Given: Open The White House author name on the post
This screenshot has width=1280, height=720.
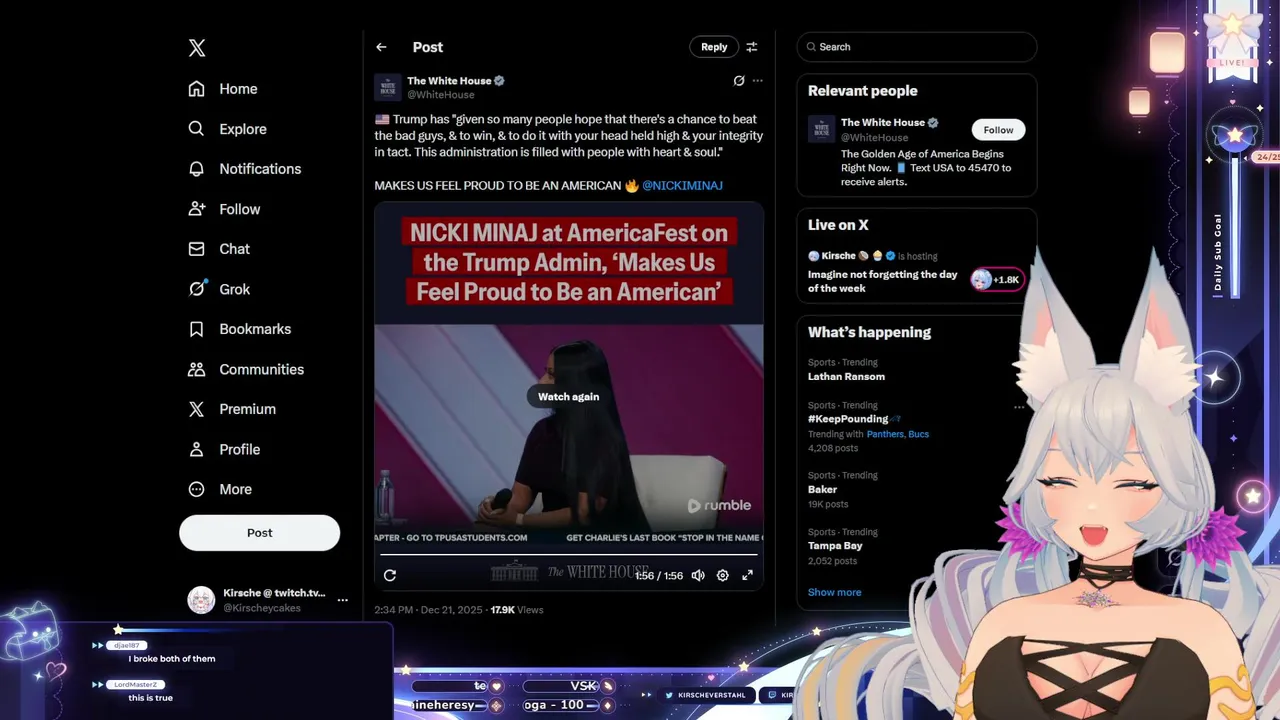Looking at the screenshot, I should tap(448, 81).
